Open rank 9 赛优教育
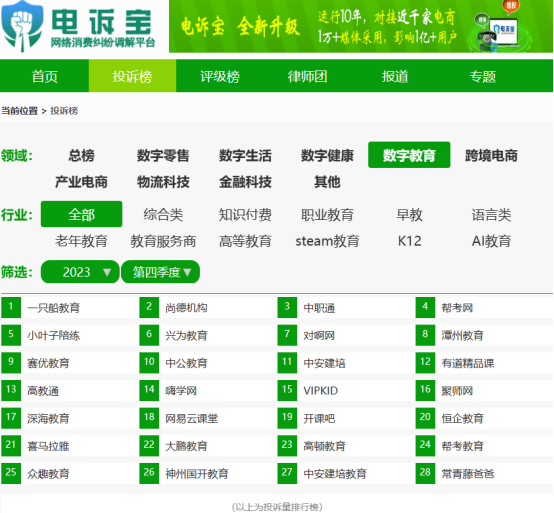 pyautogui.click(x=48, y=363)
